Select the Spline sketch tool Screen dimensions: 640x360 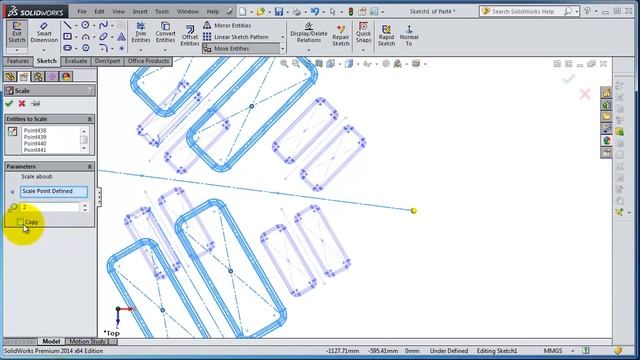103,25
